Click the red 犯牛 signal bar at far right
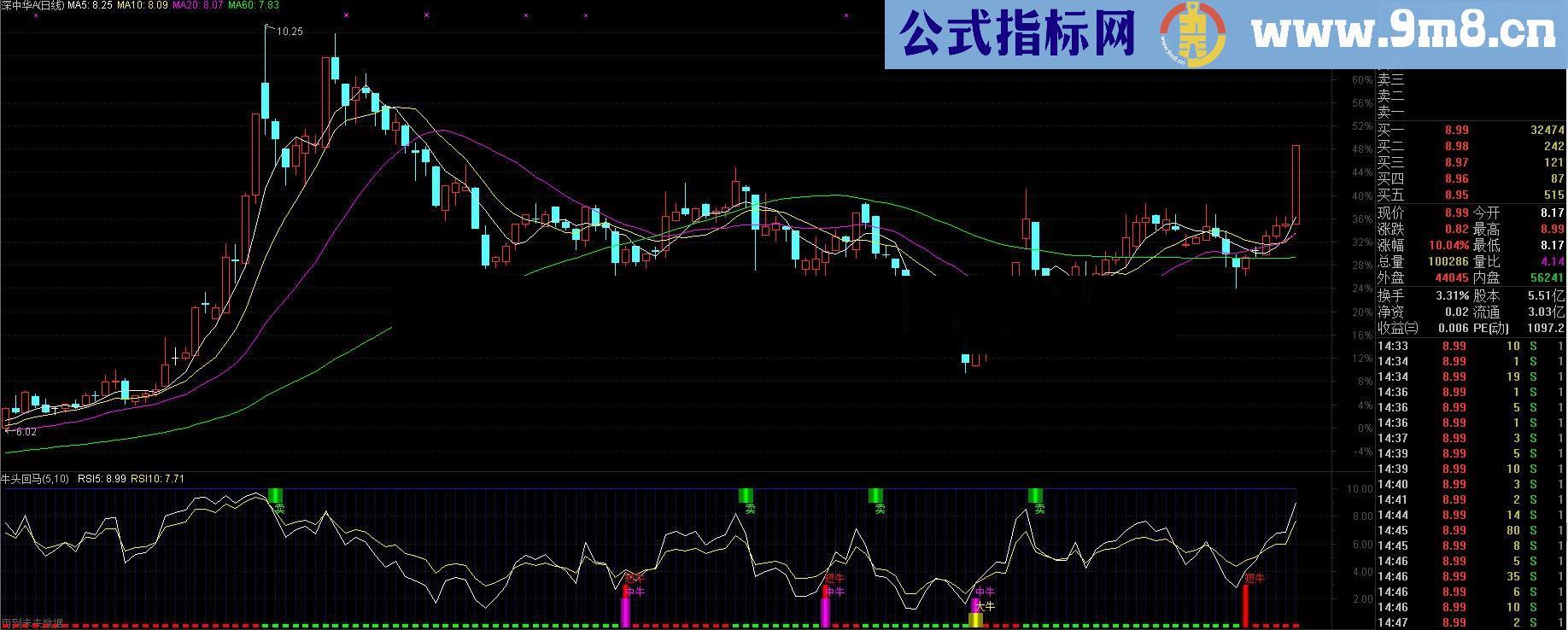This screenshot has width=1568, height=630. tap(1245, 606)
